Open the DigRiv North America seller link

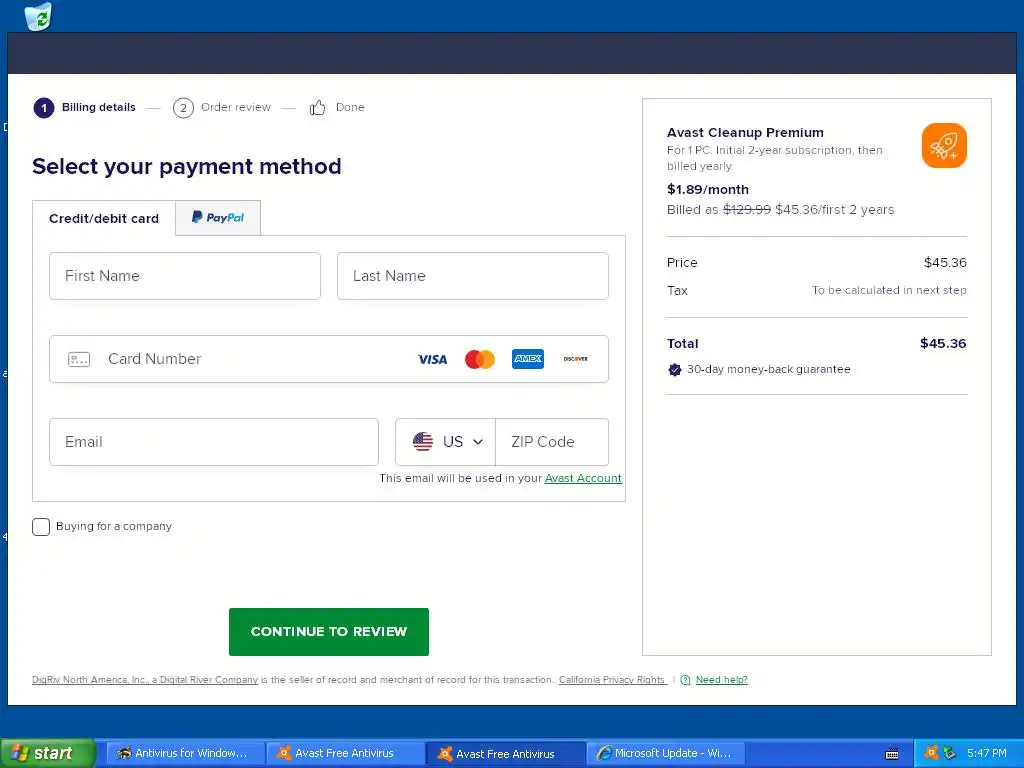tap(145, 680)
